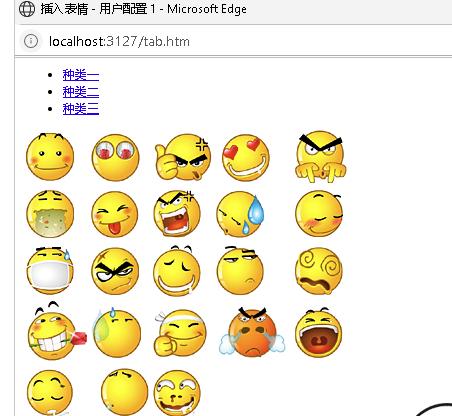Insert the tongue-out laughing emoji
452x416 pixels.
(x=115, y=214)
